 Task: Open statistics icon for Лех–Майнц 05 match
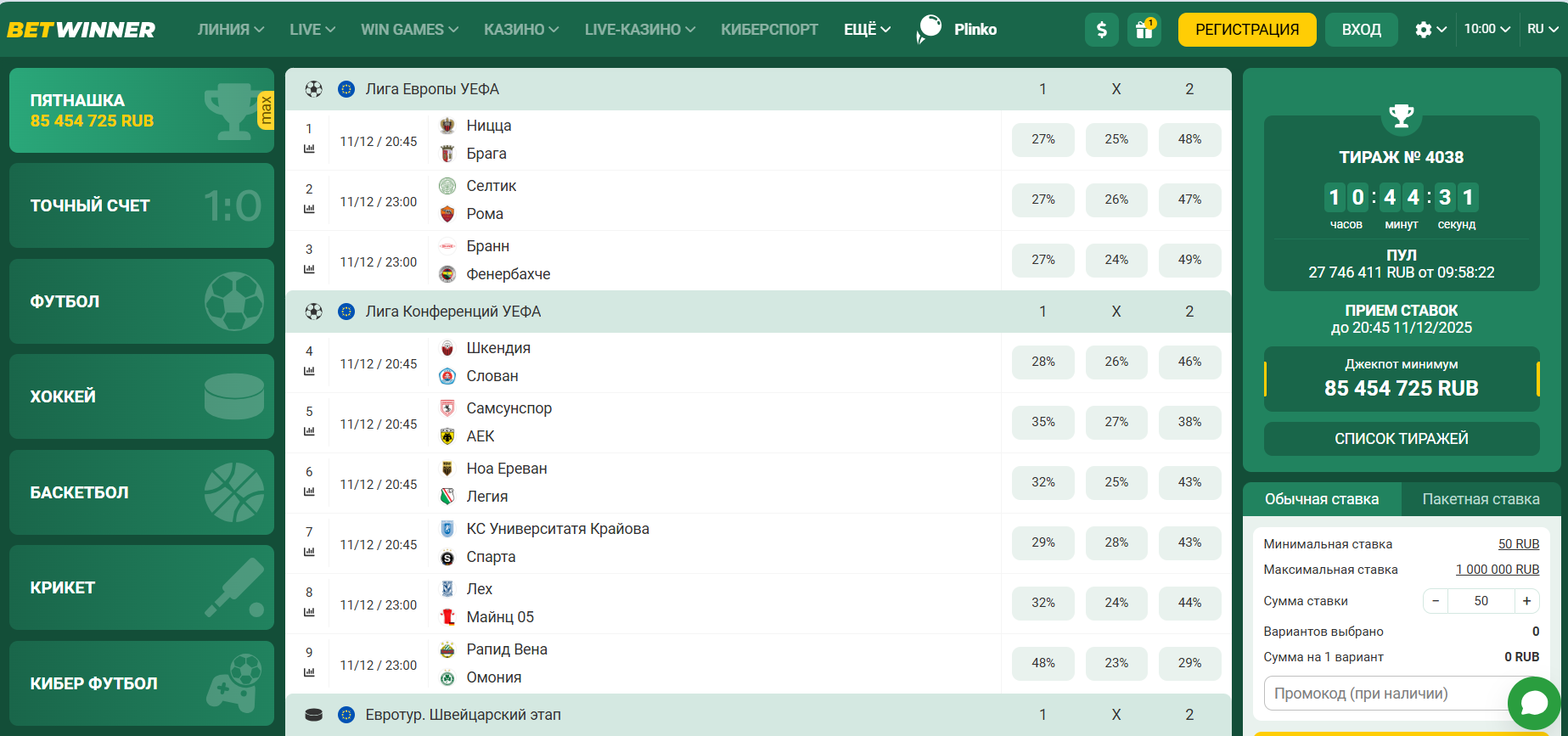coord(309,612)
